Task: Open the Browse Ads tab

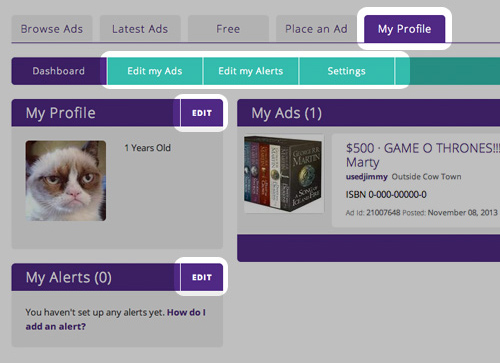Action: 52,29
